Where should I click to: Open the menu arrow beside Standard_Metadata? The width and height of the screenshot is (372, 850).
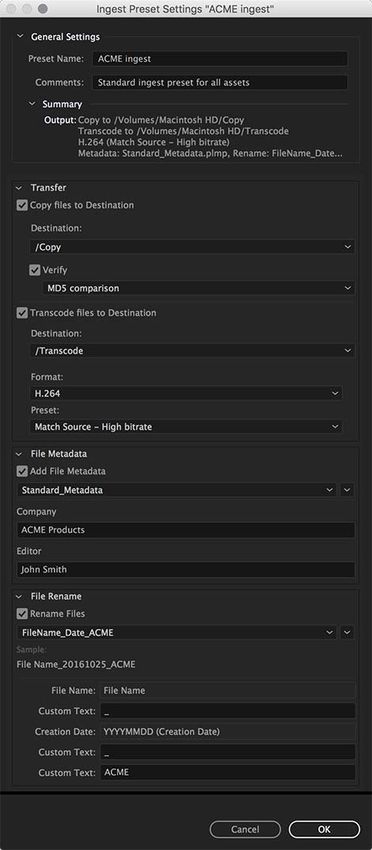pos(348,490)
